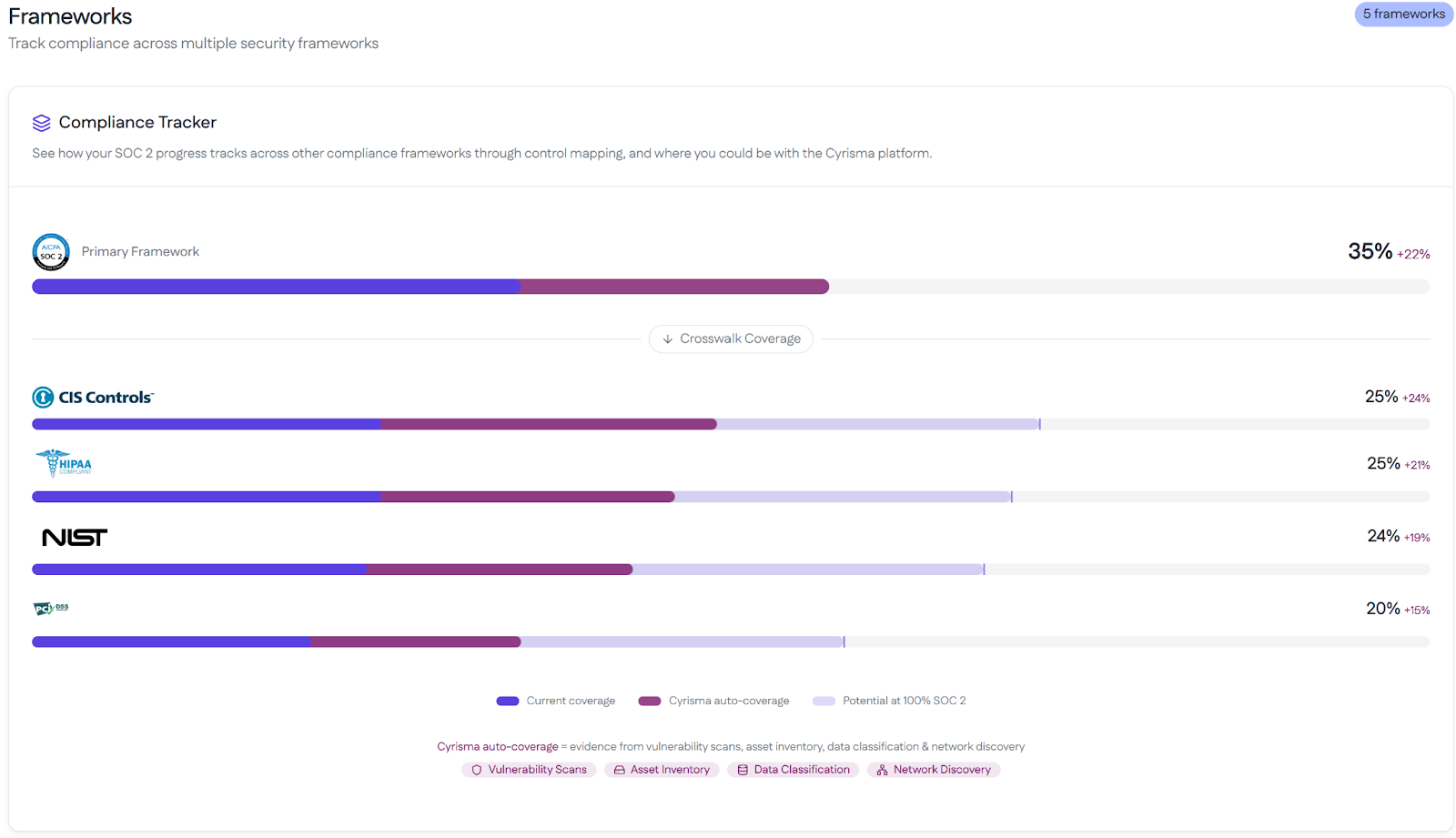Click the PCI DSS framework logo

click(x=50, y=608)
